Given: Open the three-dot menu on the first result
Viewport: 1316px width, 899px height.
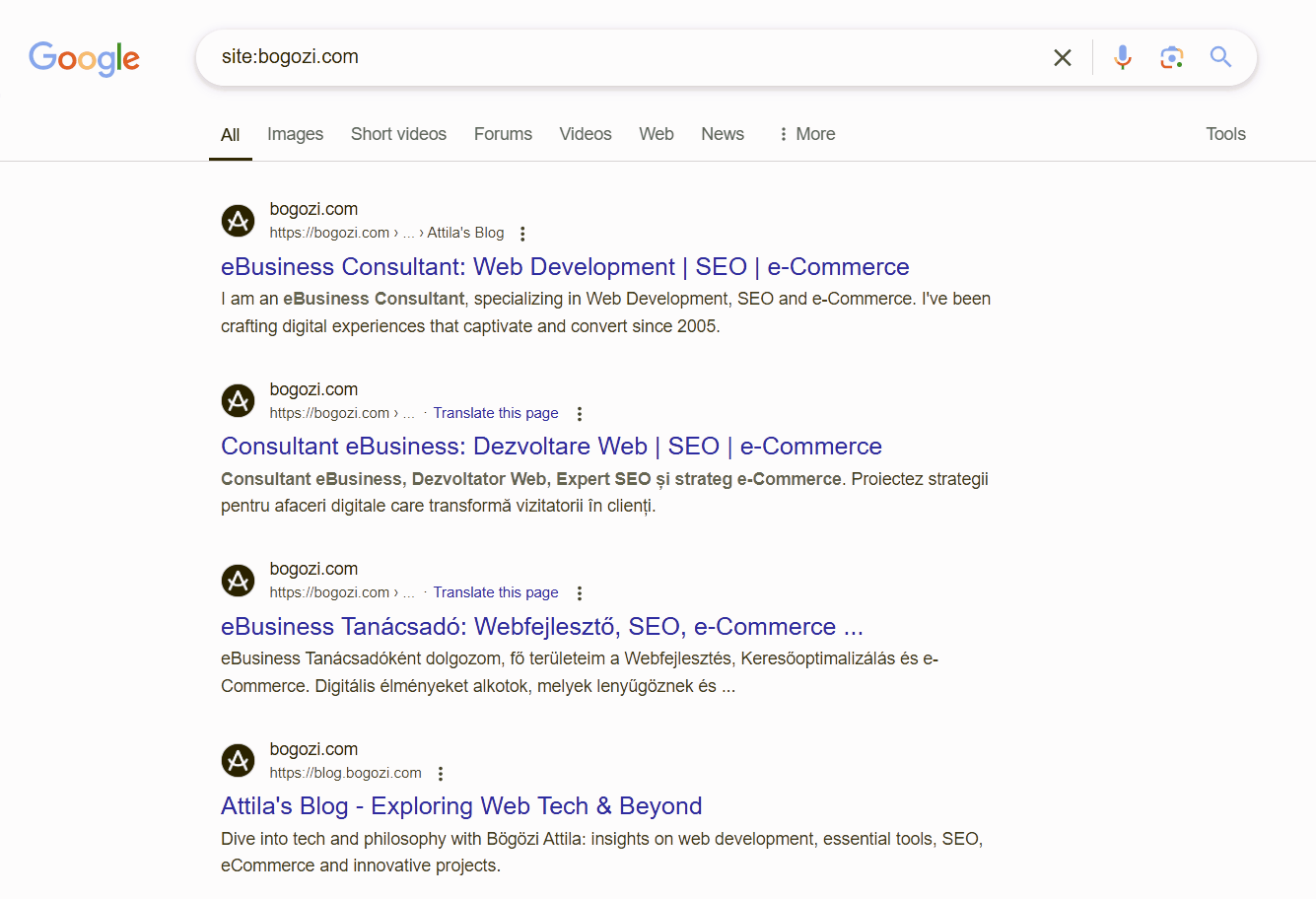Looking at the screenshot, I should (522, 233).
